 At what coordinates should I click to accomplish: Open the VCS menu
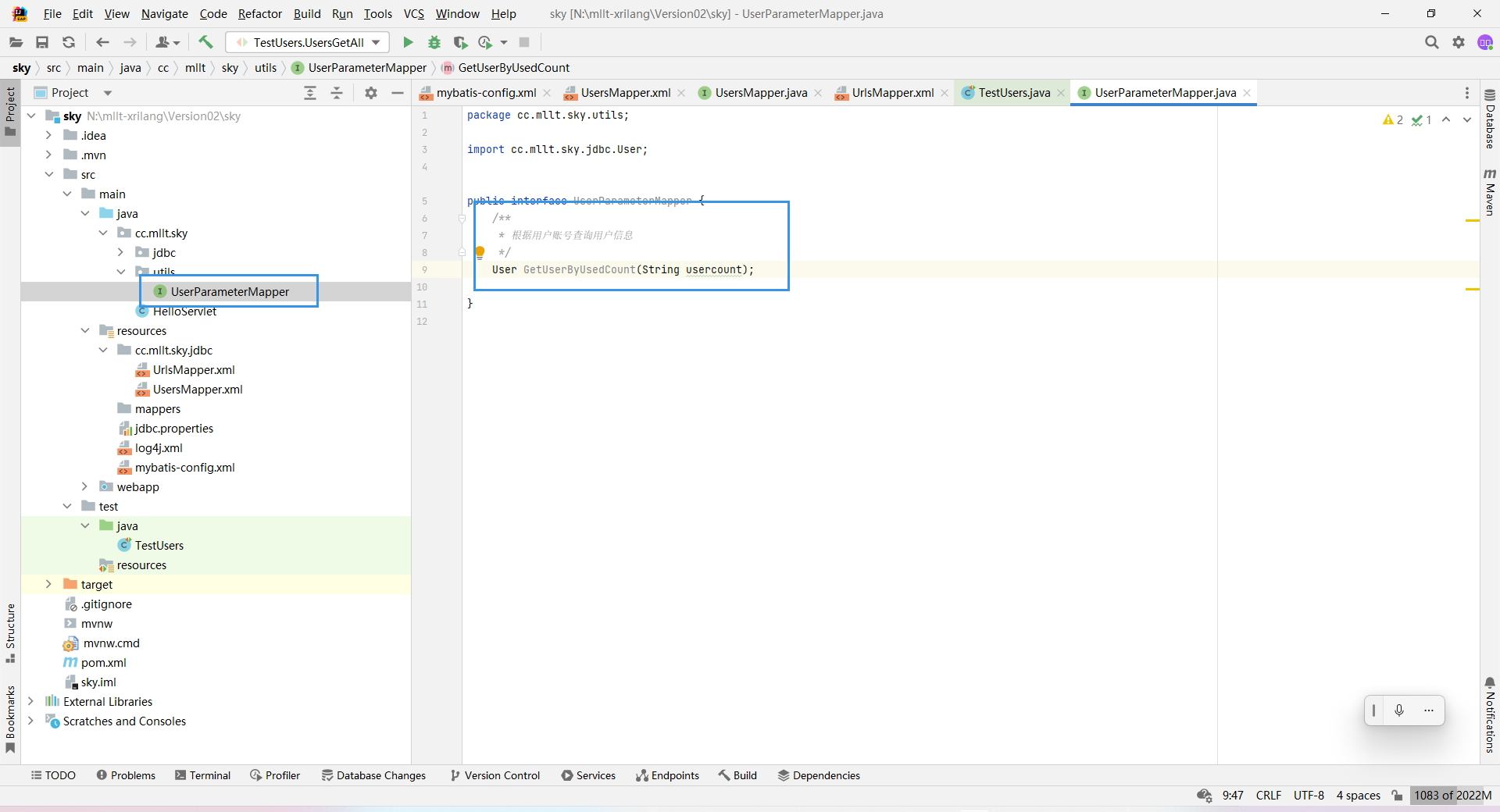(413, 14)
